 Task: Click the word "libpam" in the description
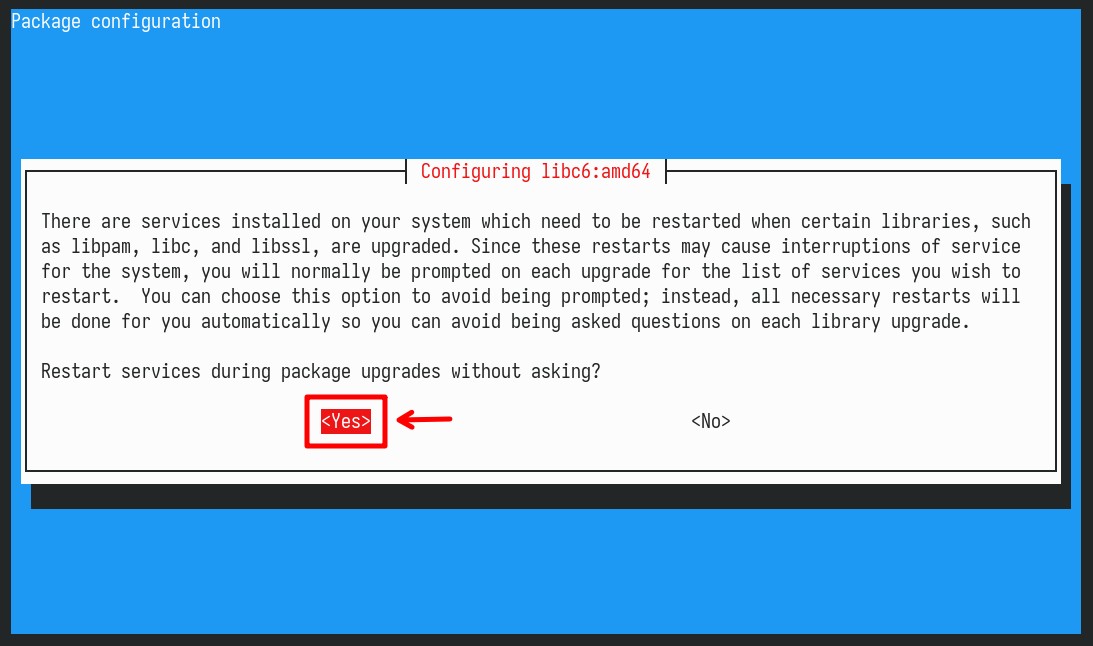(x=100, y=247)
